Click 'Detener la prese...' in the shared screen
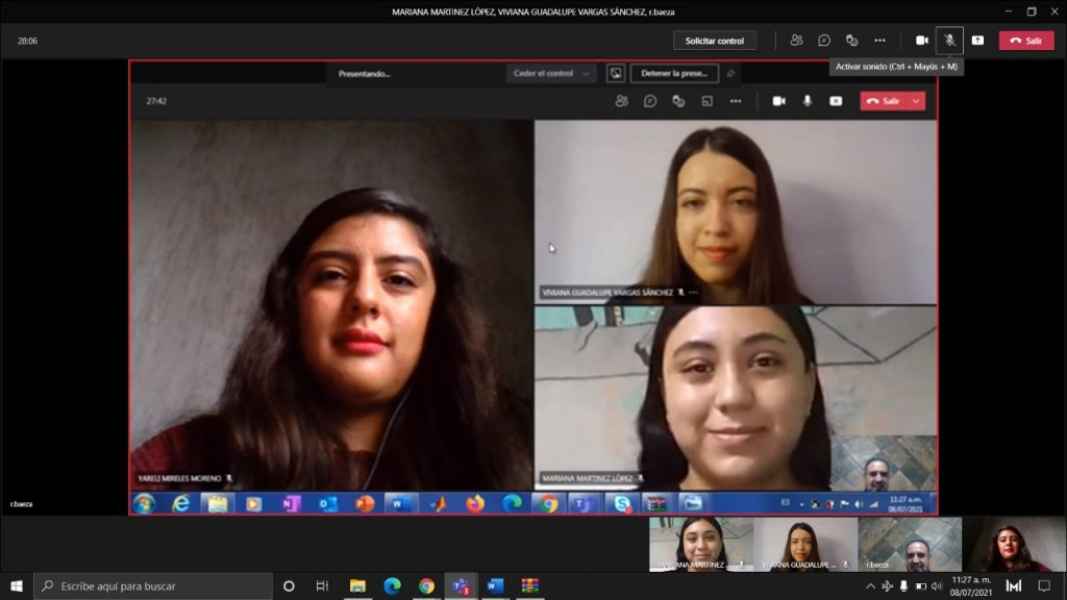Viewport: 1067px width, 600px height. [x=674, y=74]
